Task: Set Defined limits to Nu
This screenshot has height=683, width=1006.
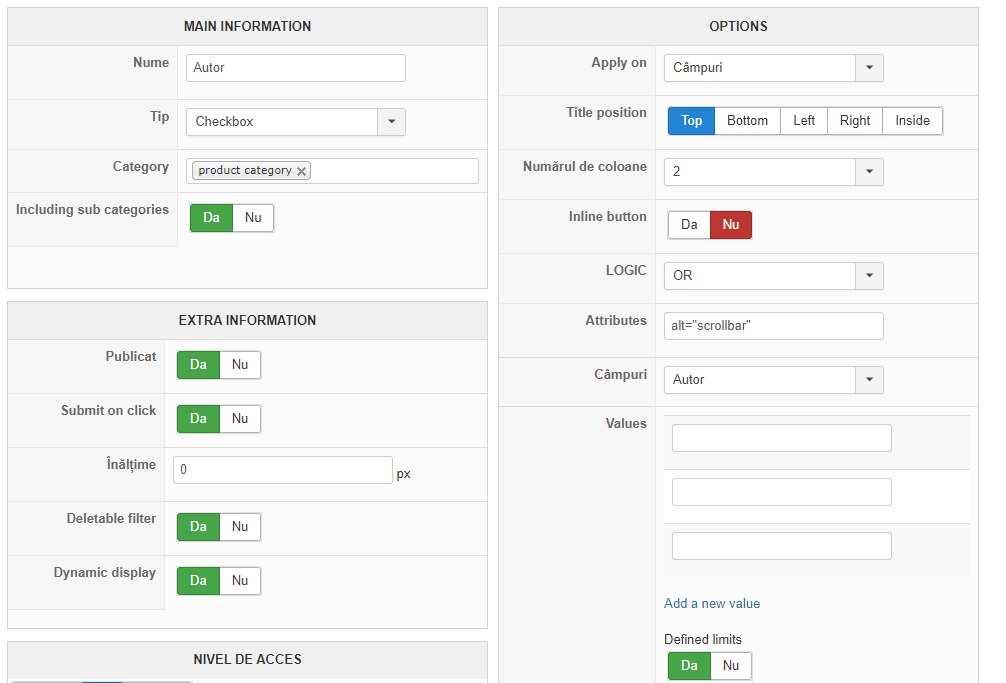Action: coord(731,666)
